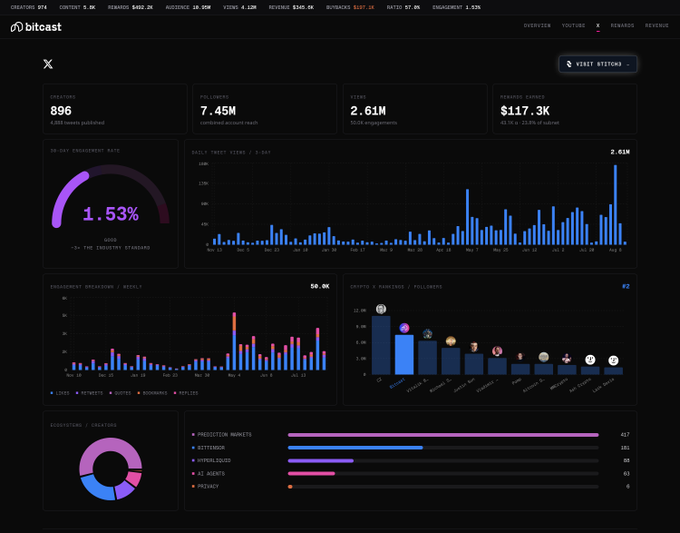Click the highlighted Bitcast bar in rankings
The image size is (680, 533).
(404, 355)
